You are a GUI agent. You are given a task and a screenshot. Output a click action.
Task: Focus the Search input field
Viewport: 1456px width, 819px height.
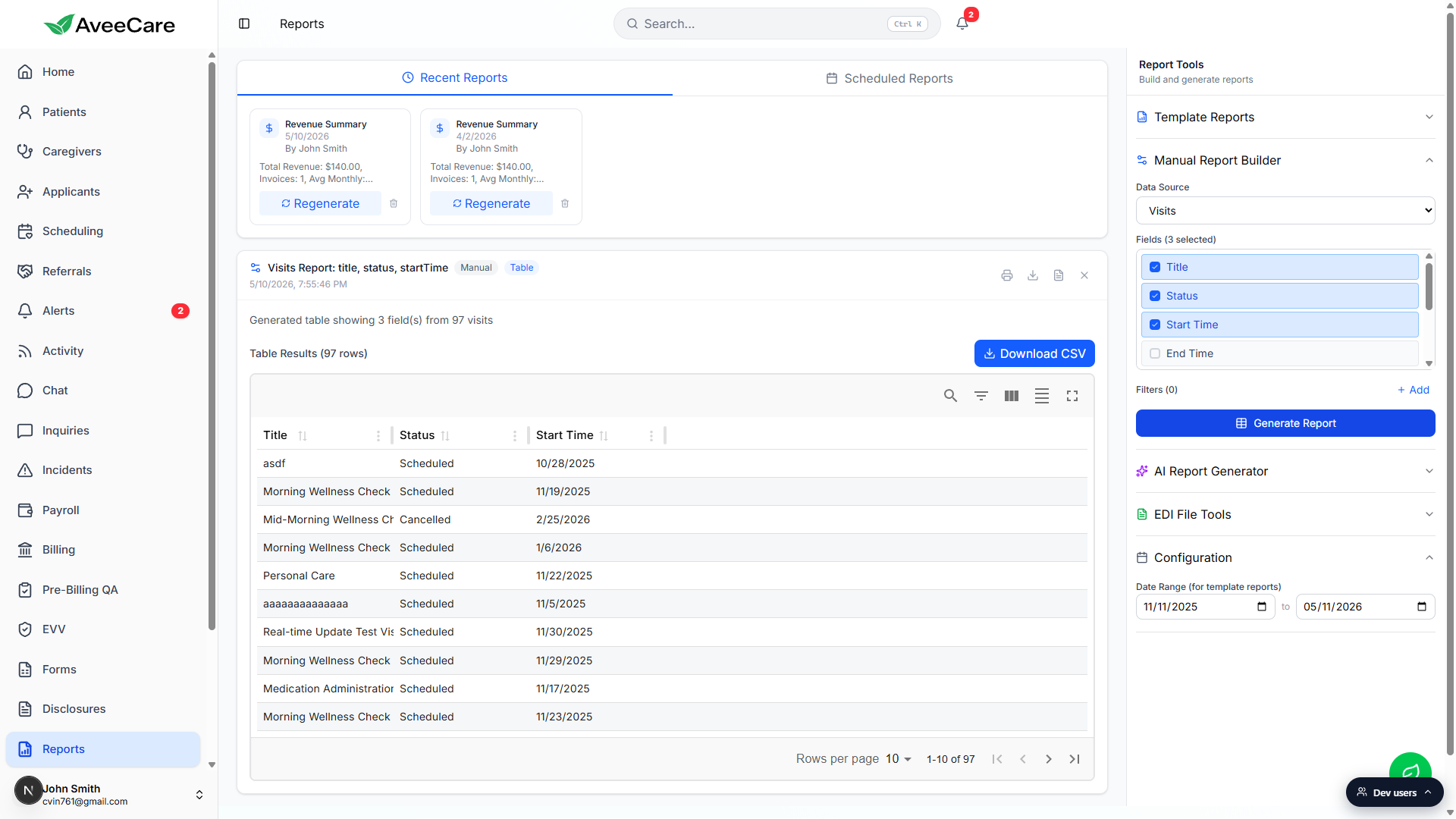tap(777, 24)
